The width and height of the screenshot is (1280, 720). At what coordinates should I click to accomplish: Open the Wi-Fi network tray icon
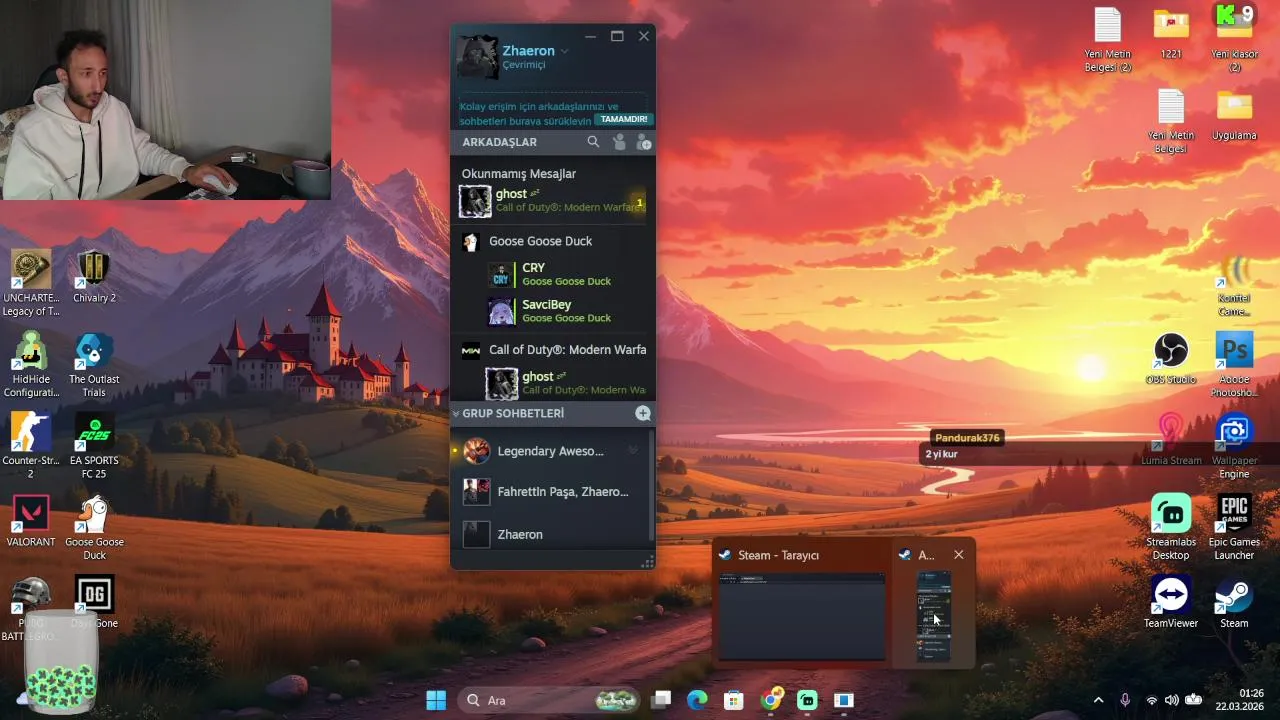pyautogui.click(x=1152, y=700)
